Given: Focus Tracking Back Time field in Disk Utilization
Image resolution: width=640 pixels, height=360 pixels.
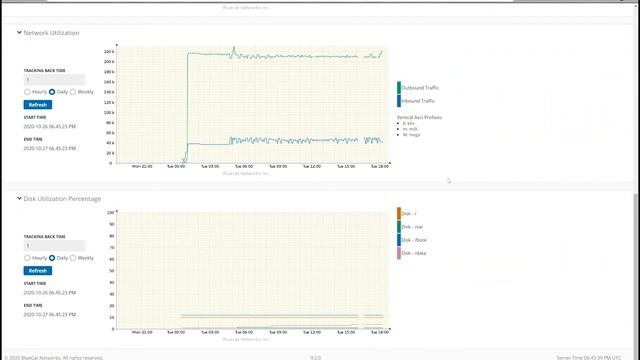Looking at the screenshot, I should [x=54, y=246].
